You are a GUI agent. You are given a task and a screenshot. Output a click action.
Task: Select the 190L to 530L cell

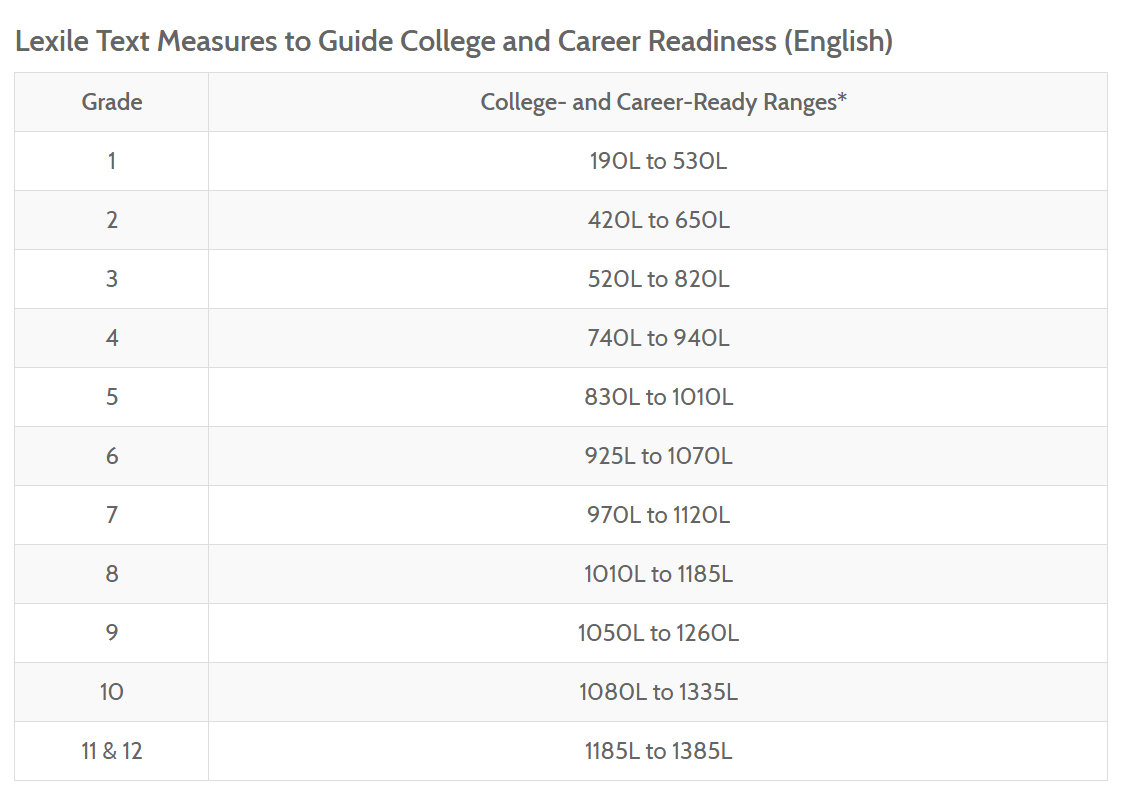[x=658, y=161]
